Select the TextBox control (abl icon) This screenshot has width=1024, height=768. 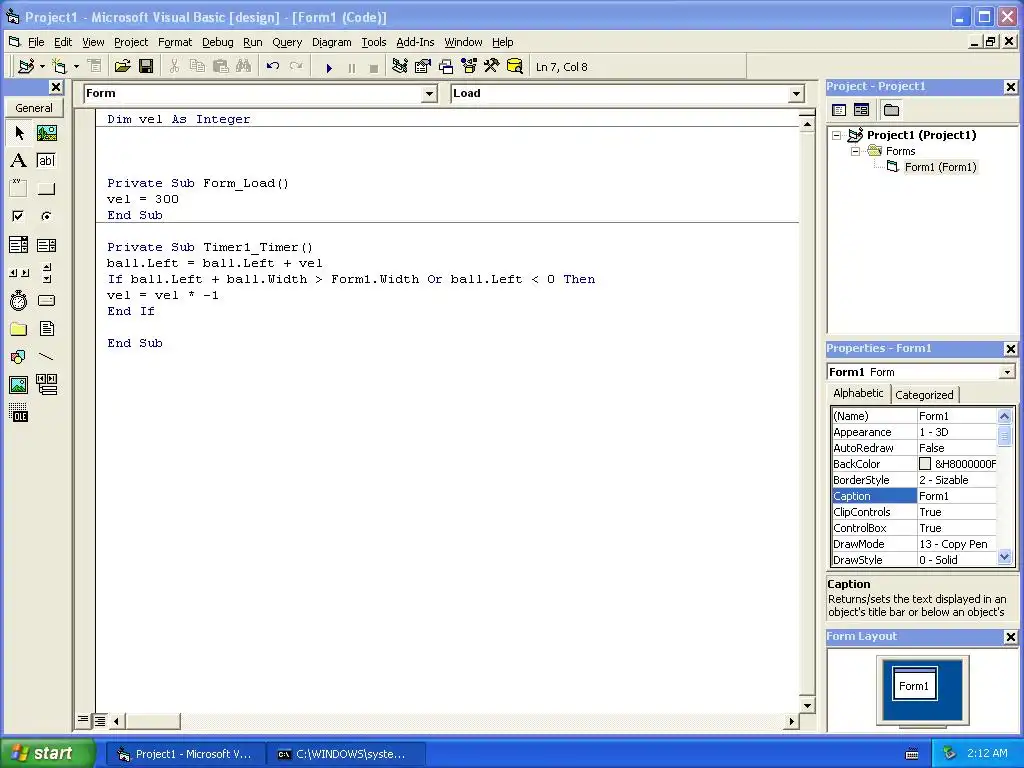46,161
